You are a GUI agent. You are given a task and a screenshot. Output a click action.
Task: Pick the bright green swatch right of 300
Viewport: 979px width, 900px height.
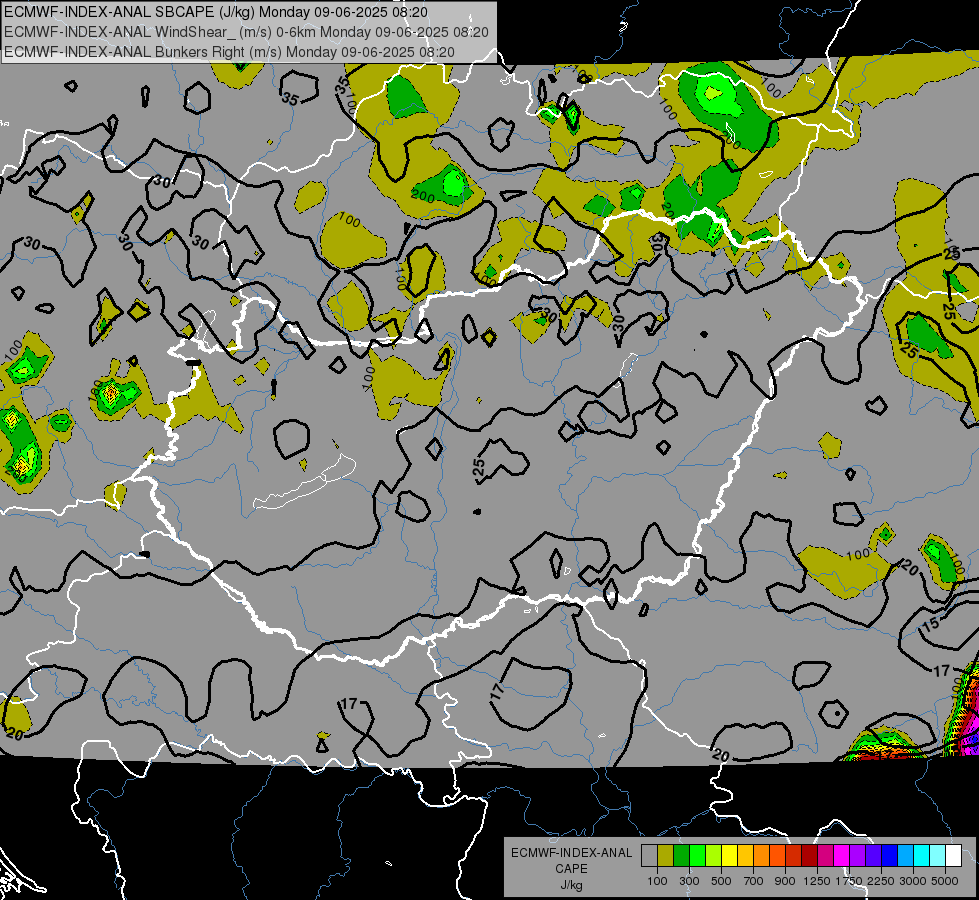tap(697, 855)
